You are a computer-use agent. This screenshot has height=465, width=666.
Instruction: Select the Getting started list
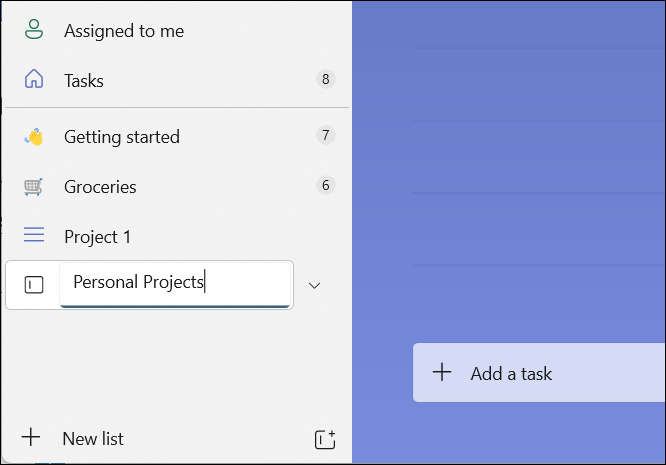pos(122,137)
